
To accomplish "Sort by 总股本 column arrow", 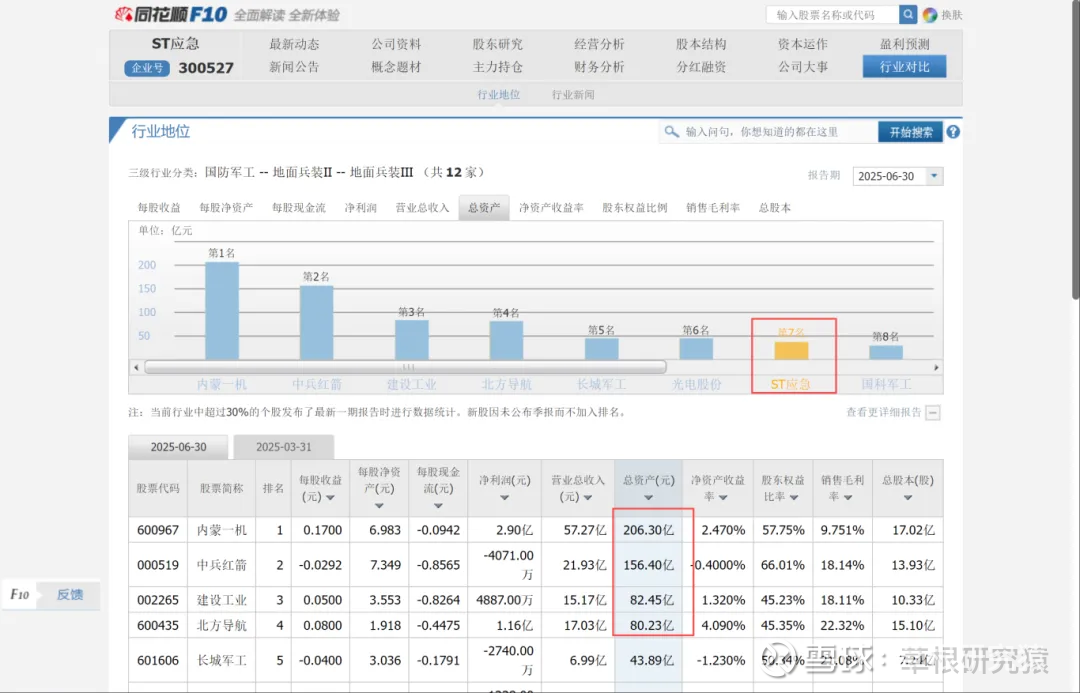I will pyautogui.click(x=908, y=498).
